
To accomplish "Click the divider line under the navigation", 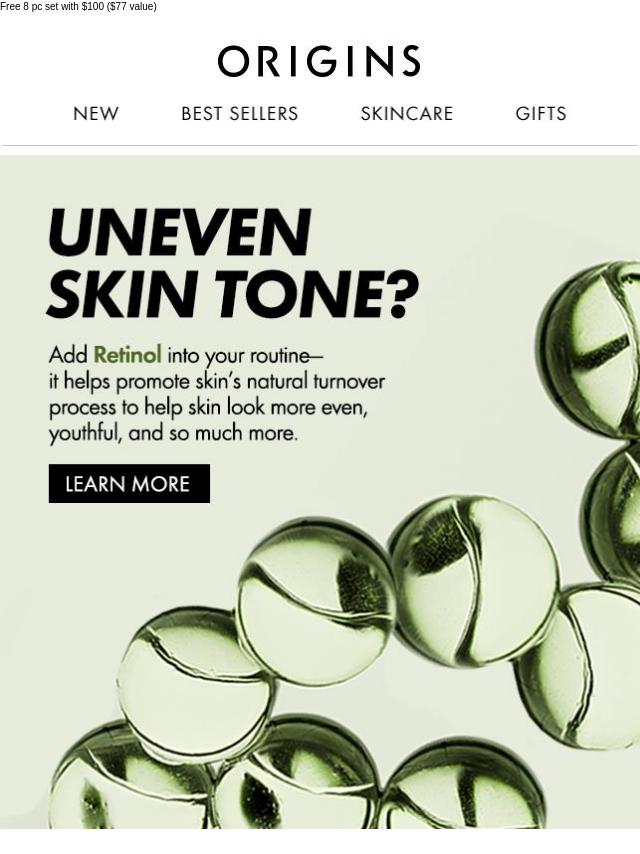I will click(320, 145).
